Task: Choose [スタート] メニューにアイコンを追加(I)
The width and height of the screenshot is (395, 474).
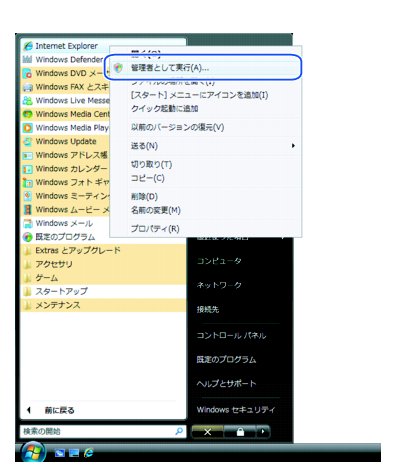Action: coord(206,95)
